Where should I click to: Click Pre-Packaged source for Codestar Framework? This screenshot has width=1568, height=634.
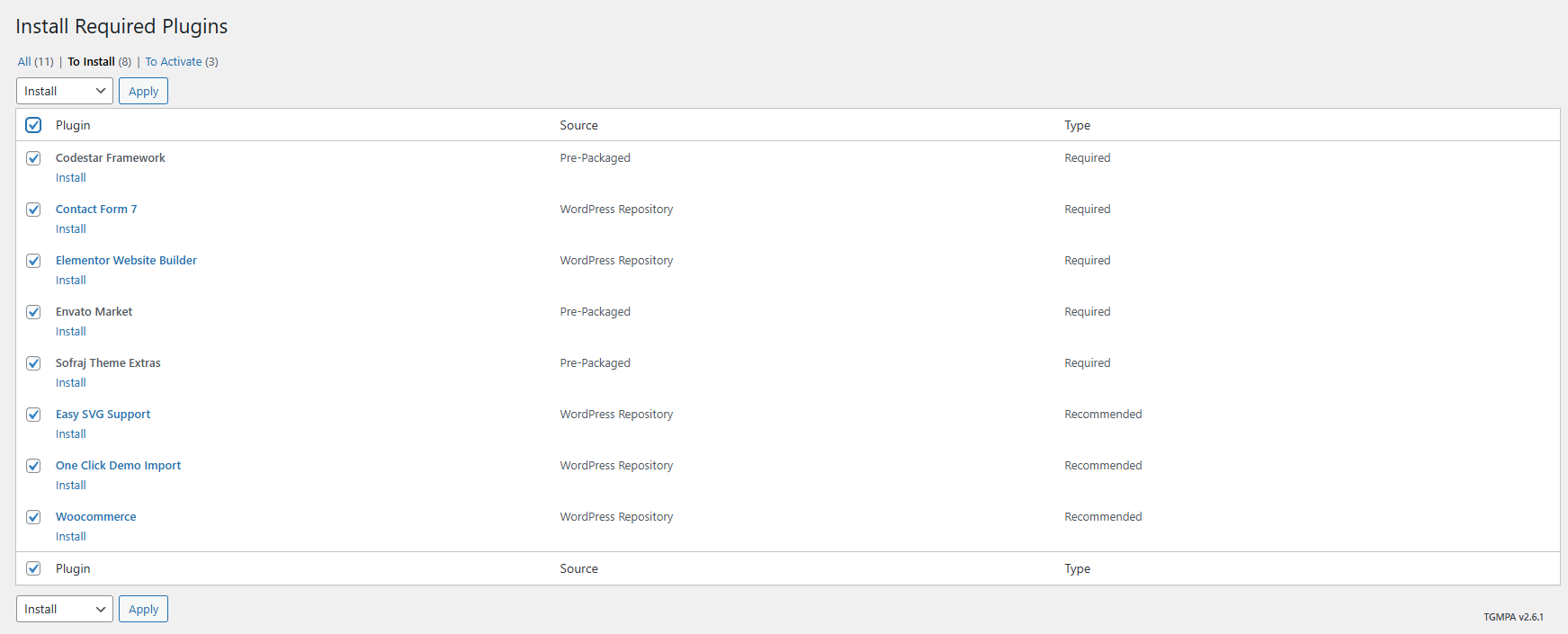(x=595, y=158)
